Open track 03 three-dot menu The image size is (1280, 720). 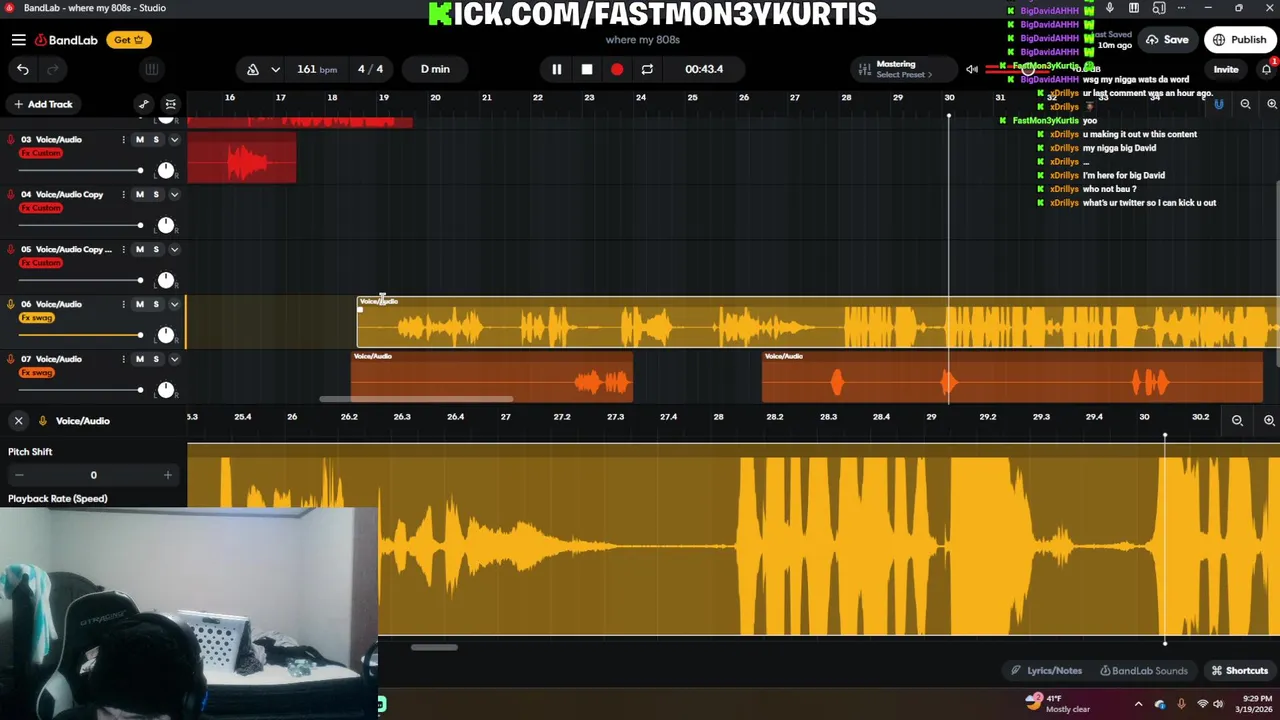point(124,140)
